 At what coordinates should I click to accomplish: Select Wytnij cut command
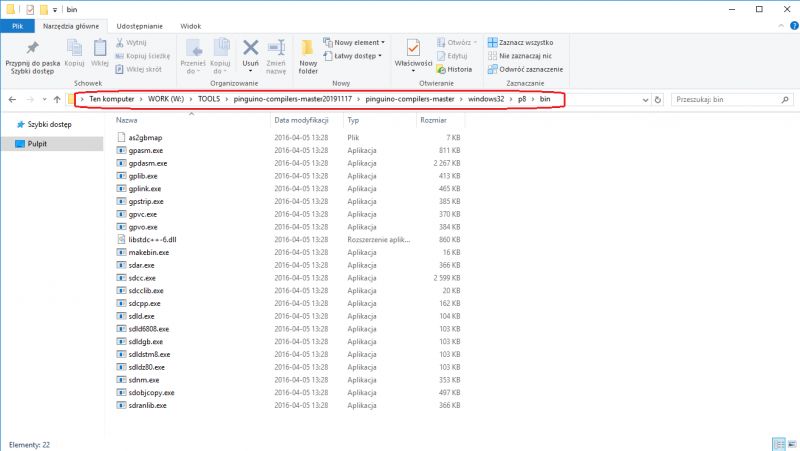tap(131, 42)
